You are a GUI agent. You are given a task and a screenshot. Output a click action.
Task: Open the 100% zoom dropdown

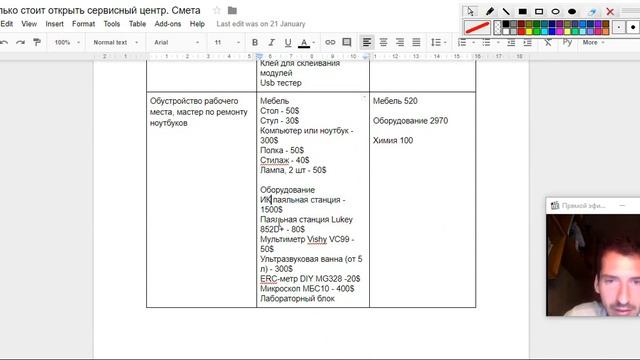[x=67, y=42]
